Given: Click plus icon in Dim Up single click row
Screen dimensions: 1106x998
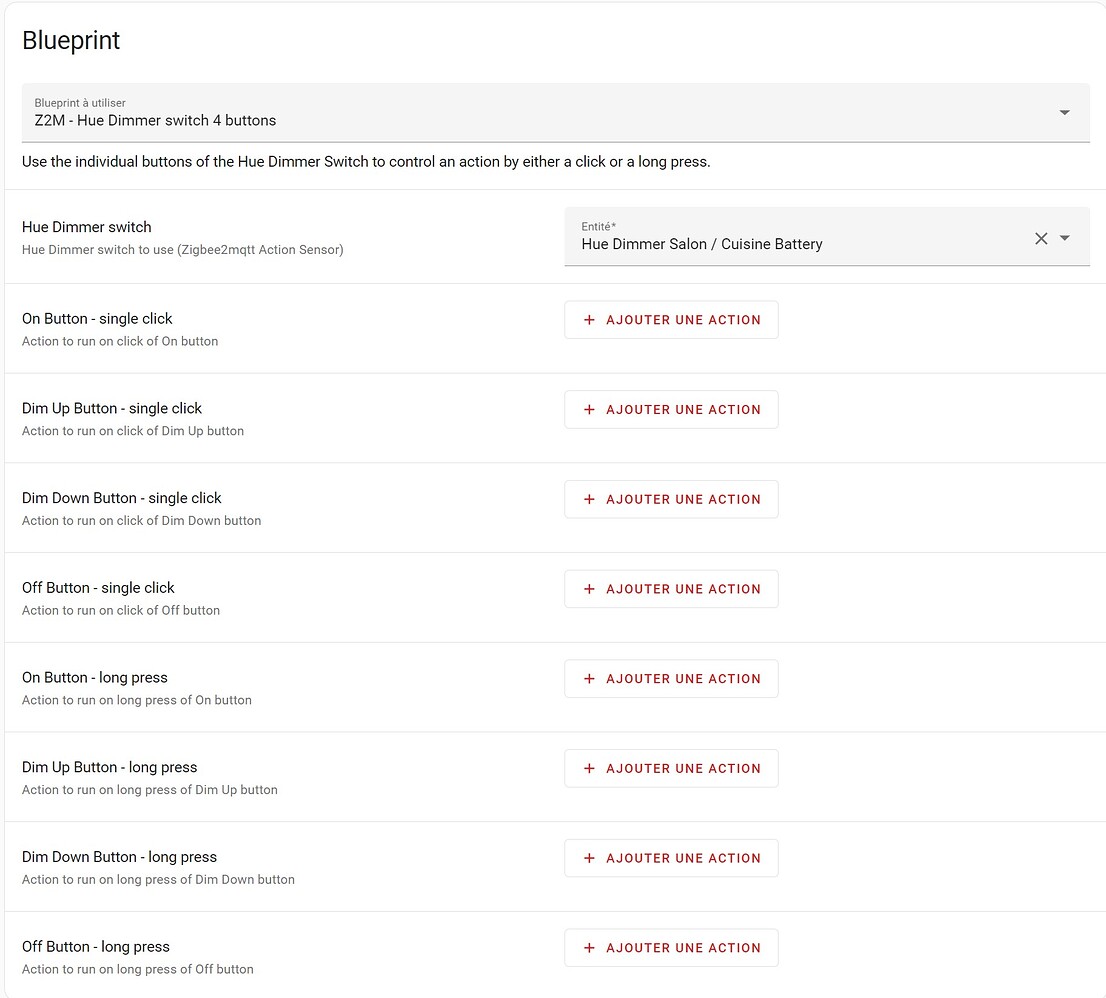Looking at the screenshot, I should click(589, 410).
